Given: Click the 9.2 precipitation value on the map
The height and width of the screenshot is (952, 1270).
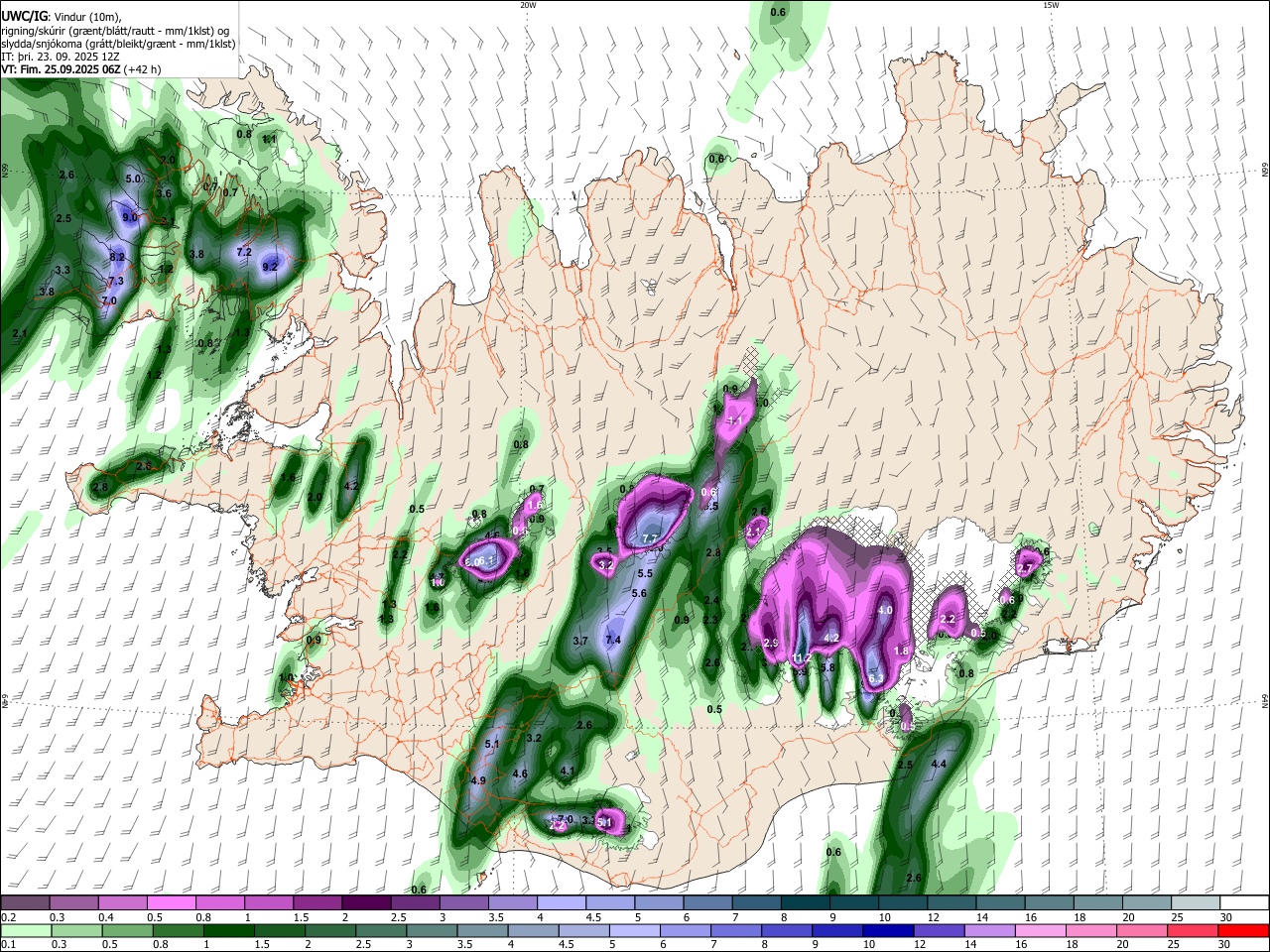Looking at the screenshot, I should pos(270,267).
